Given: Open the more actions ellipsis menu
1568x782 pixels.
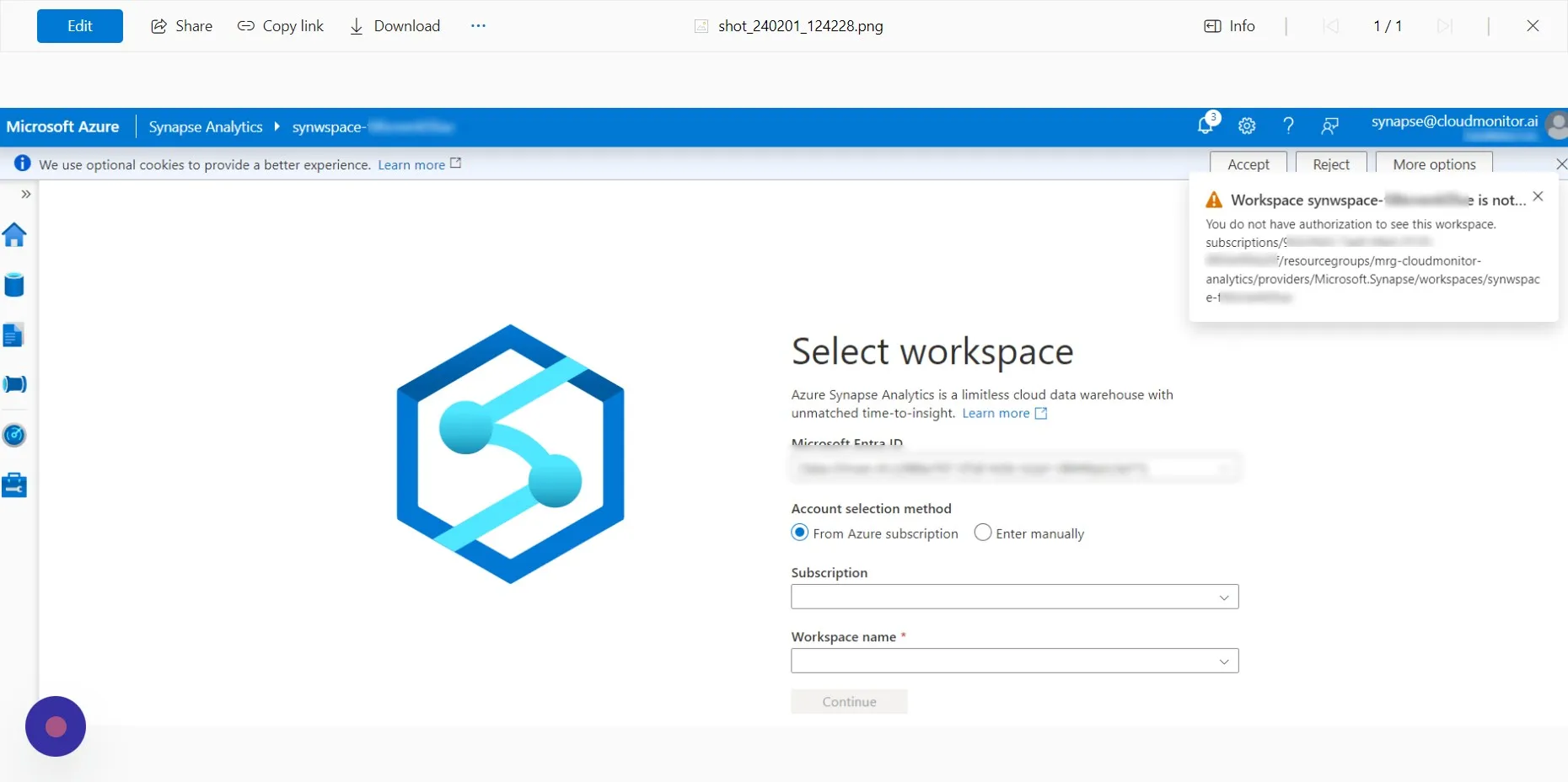Looking at the screenshot, I should [x=478, y=26].
